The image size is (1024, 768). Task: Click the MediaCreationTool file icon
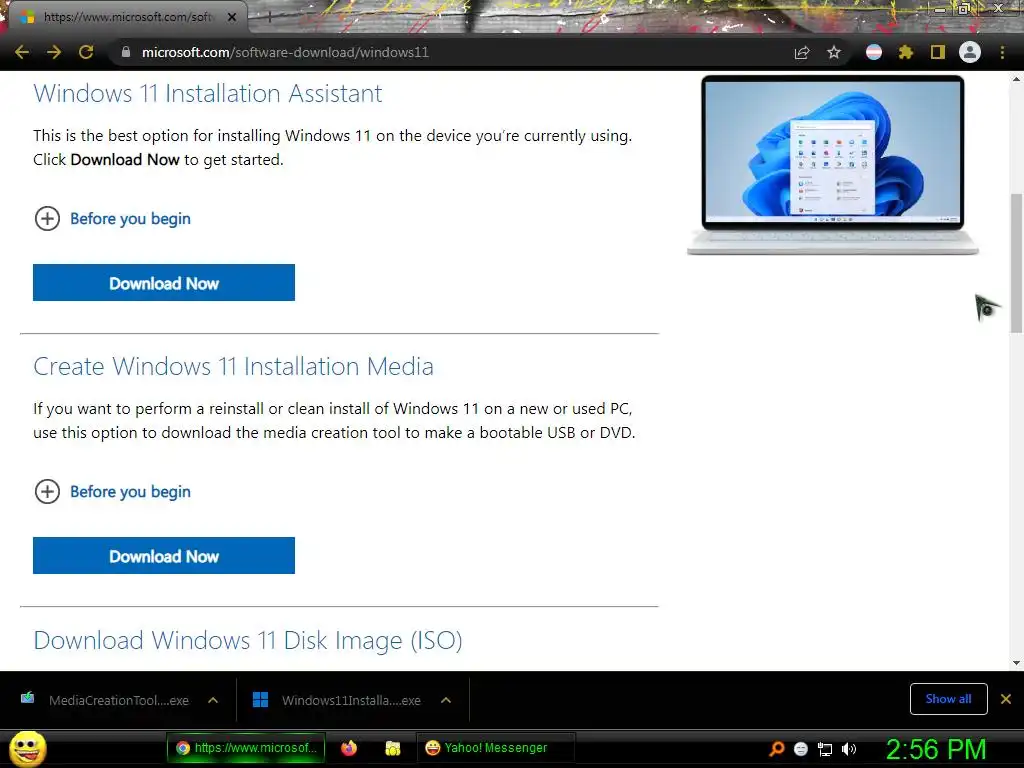(27, 698)
